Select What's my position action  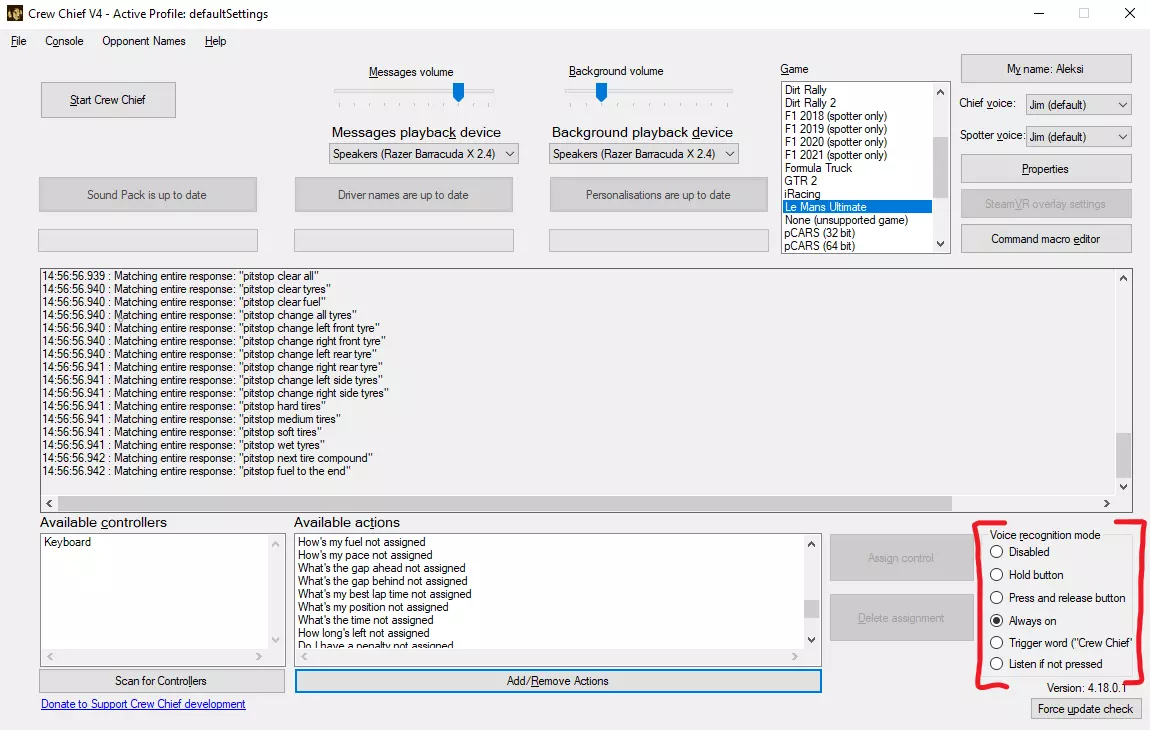(x=373, y=607)
